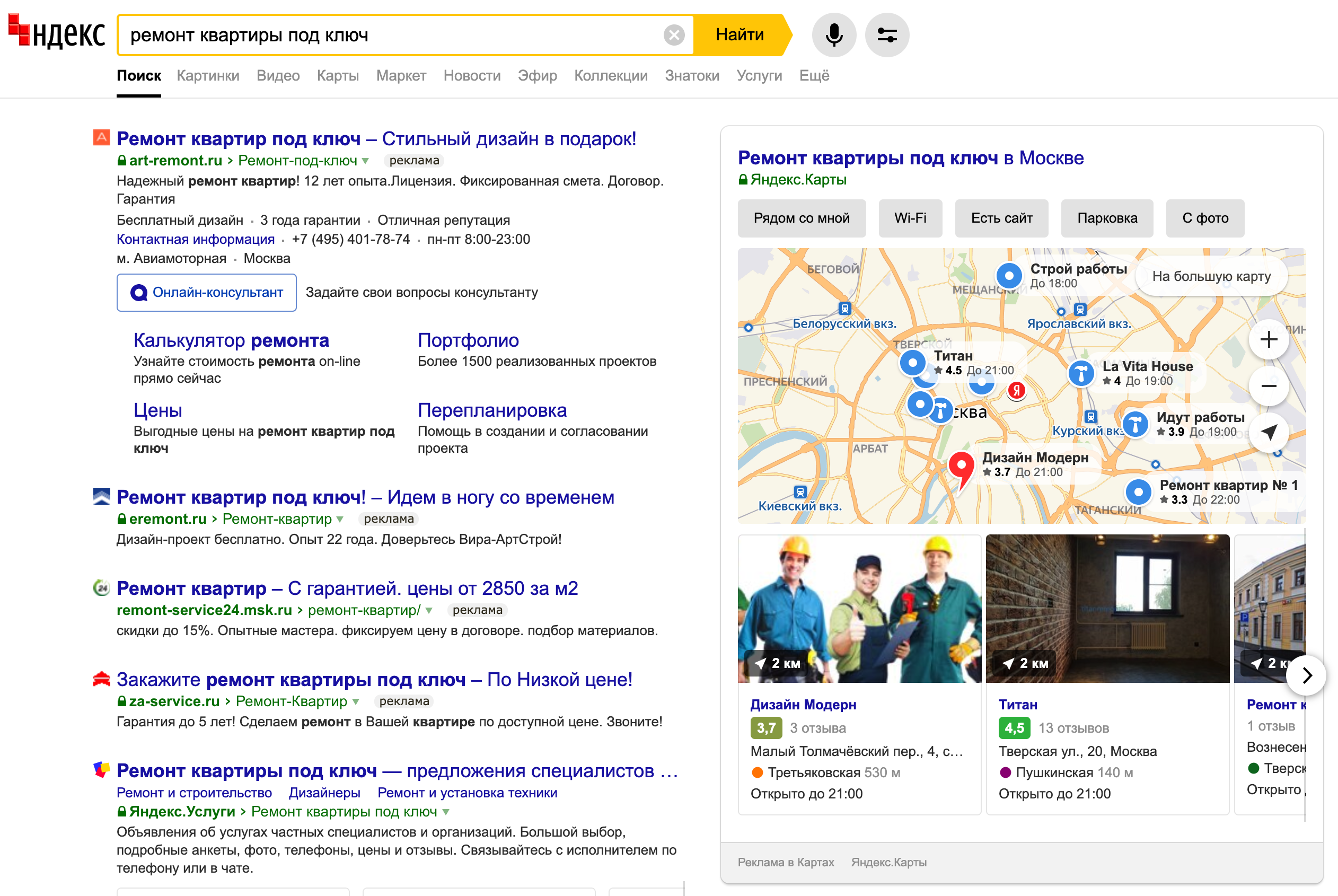Zoom out the map with the minus button
The height and width of the screenshot is (896, 1338).
click(1269, 386)
